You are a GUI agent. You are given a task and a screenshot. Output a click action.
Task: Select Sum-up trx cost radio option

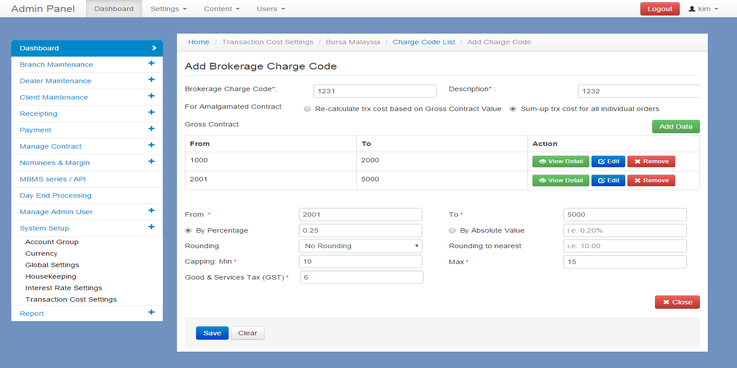pyautogui.click(x=513, y=109)
